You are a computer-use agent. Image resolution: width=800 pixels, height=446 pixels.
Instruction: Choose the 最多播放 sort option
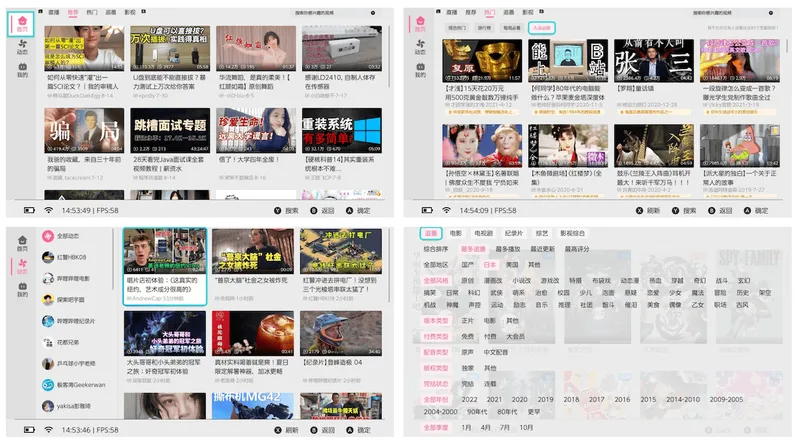[x=508, y=249]
